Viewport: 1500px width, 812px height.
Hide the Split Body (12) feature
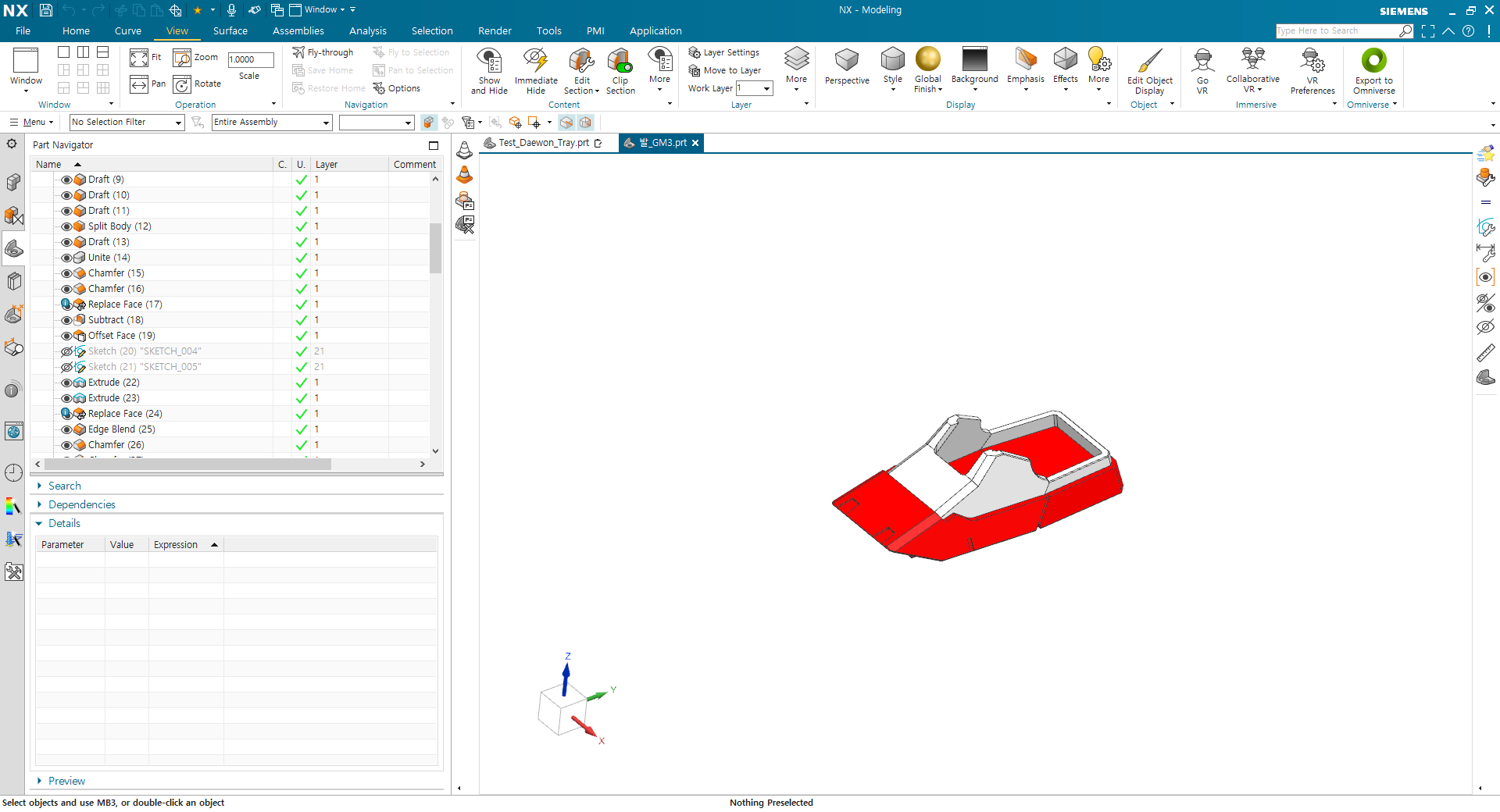pos(66,226)
